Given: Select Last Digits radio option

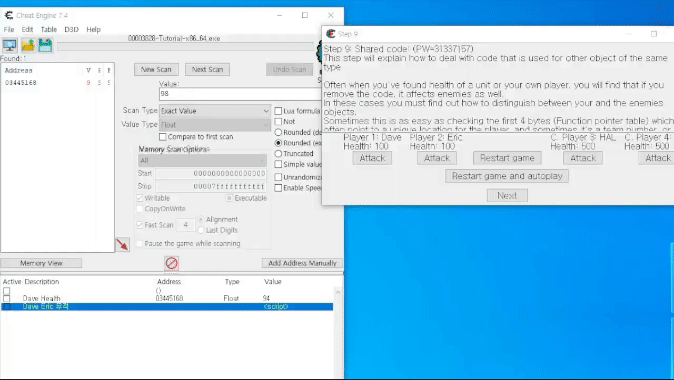Looking at the screenshot, I should point(201,230).
